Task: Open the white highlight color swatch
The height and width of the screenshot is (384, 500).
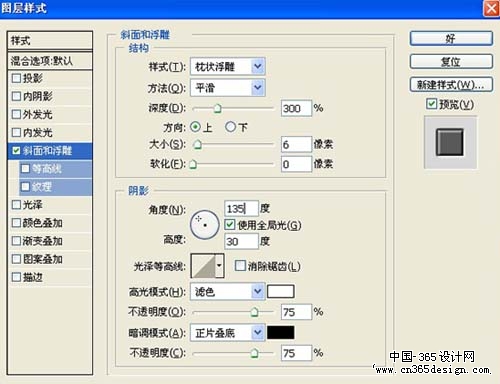Action: click(281, 291)
